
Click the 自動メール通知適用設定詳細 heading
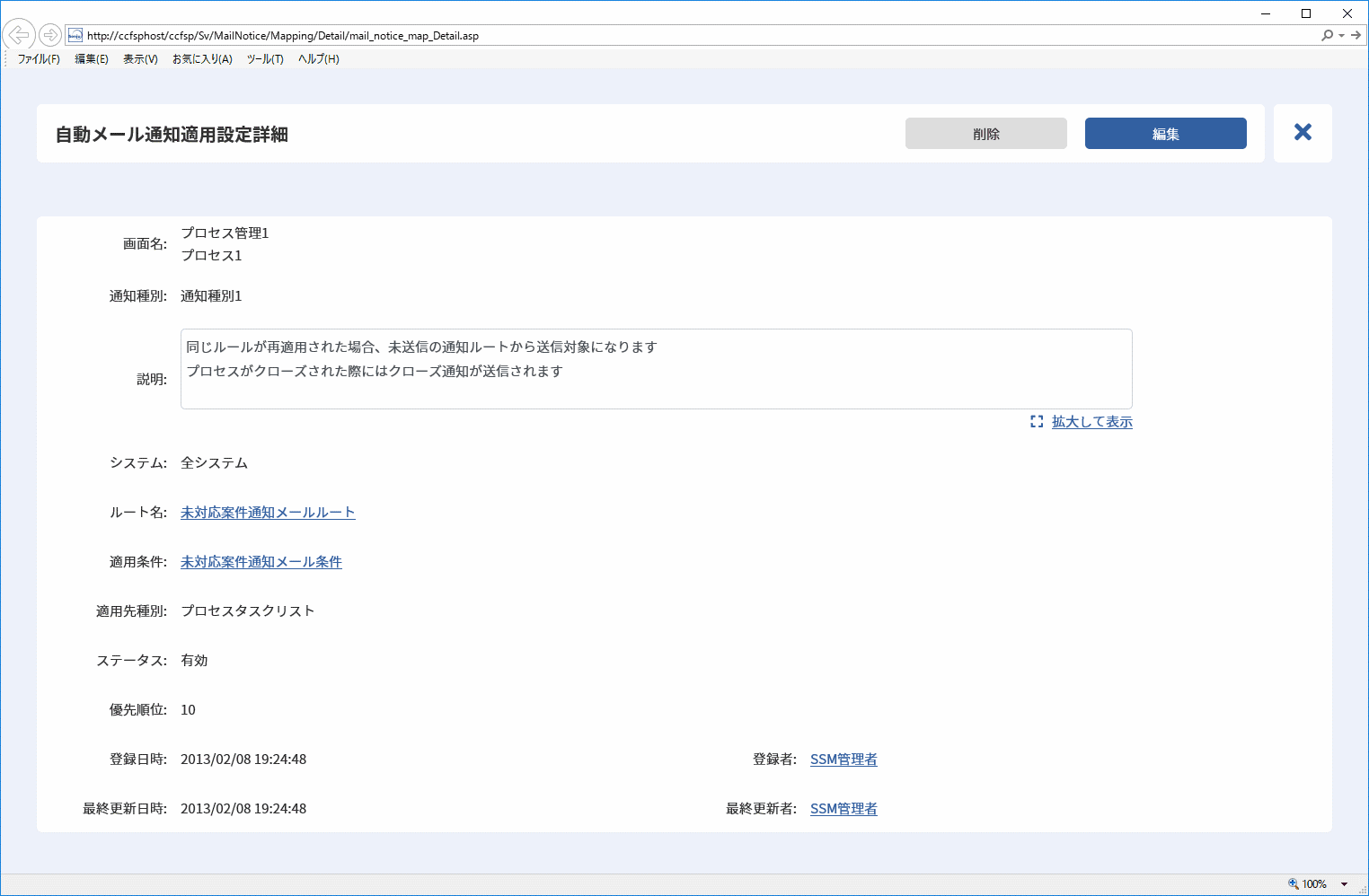[172, 135]
